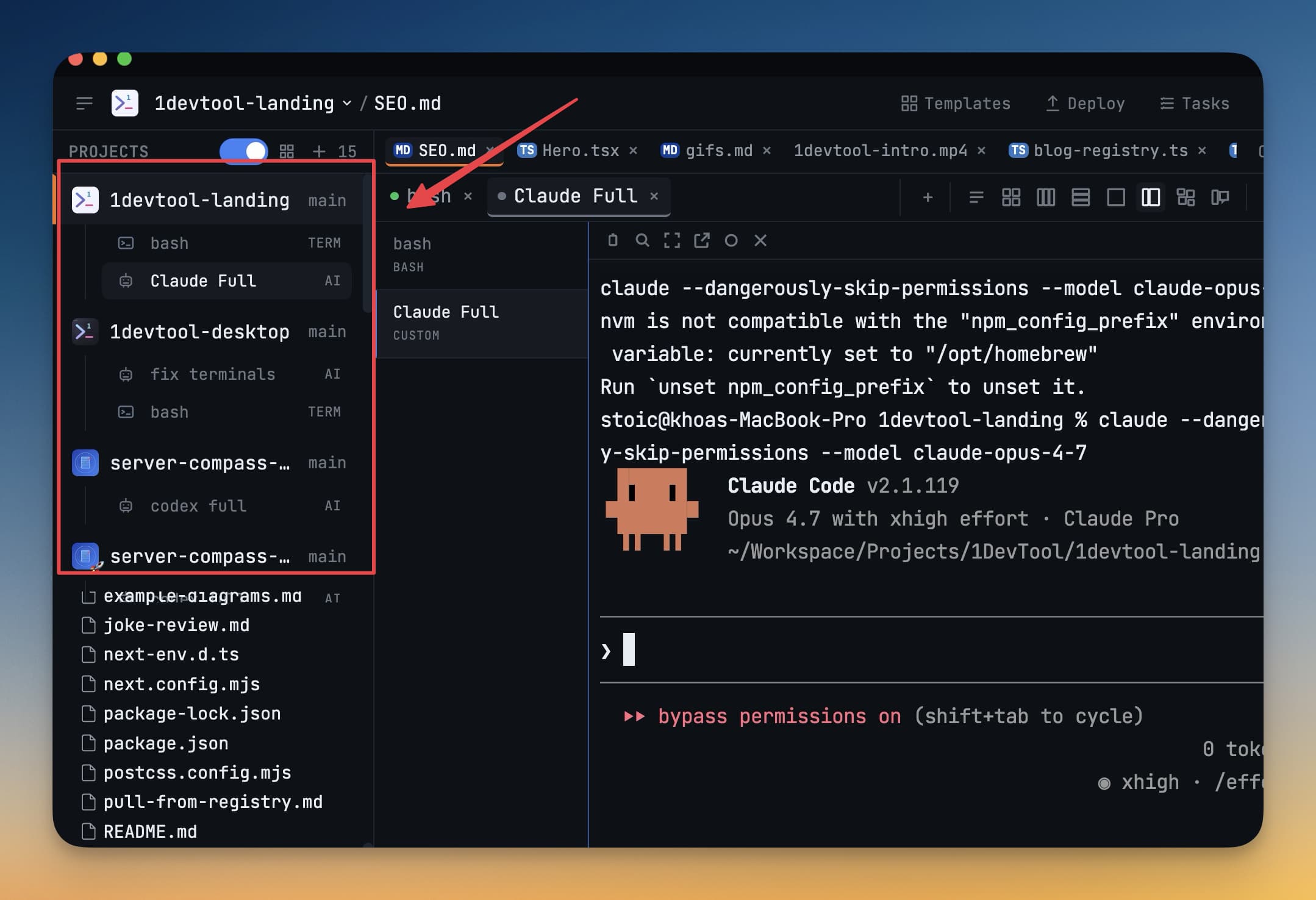This screenshot has height=900, width=1316.
Task: Select Claude Full AI session in sidebar
Action: 227,280
